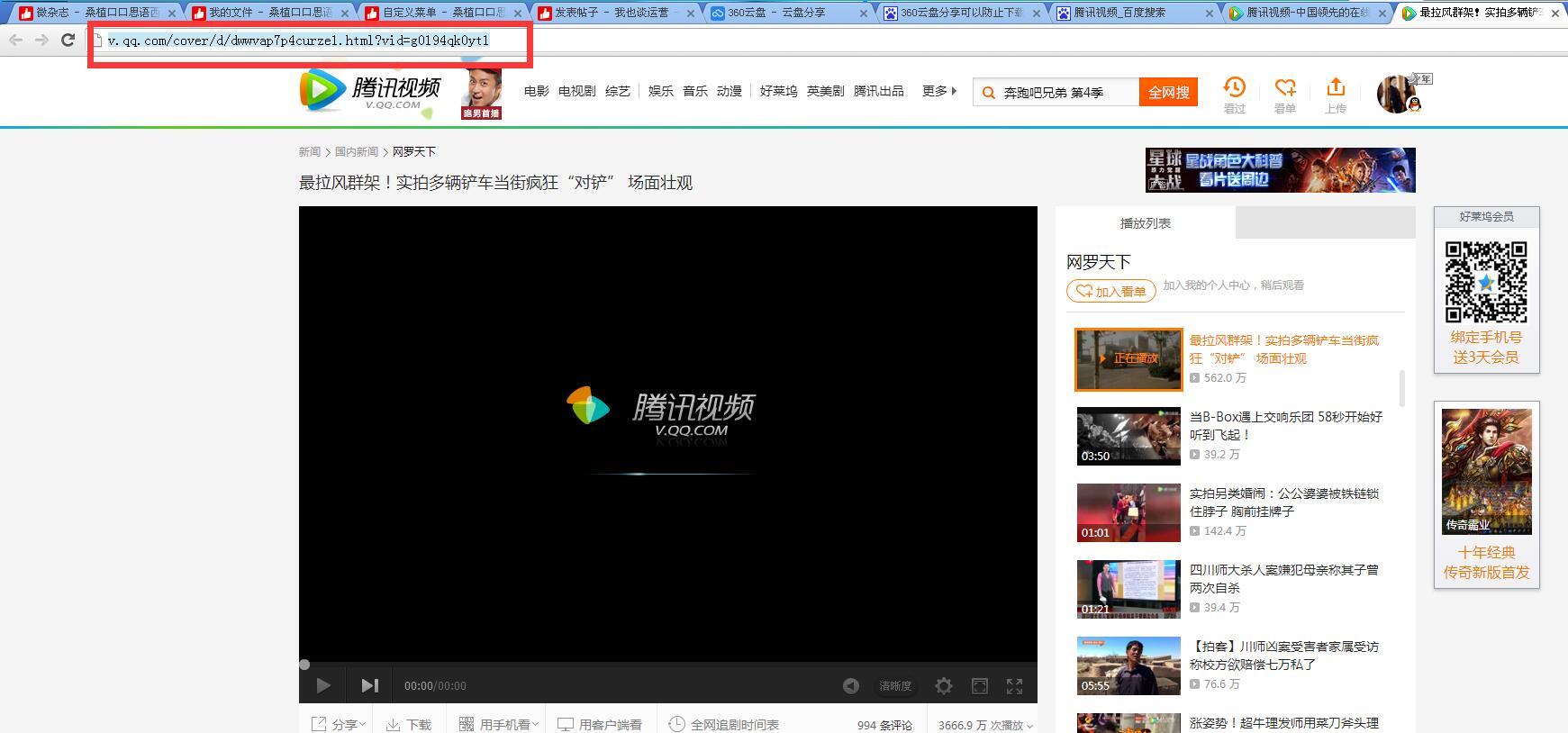Open the 当B-Box遇上交响乐团 video title

pos(1285,426)
